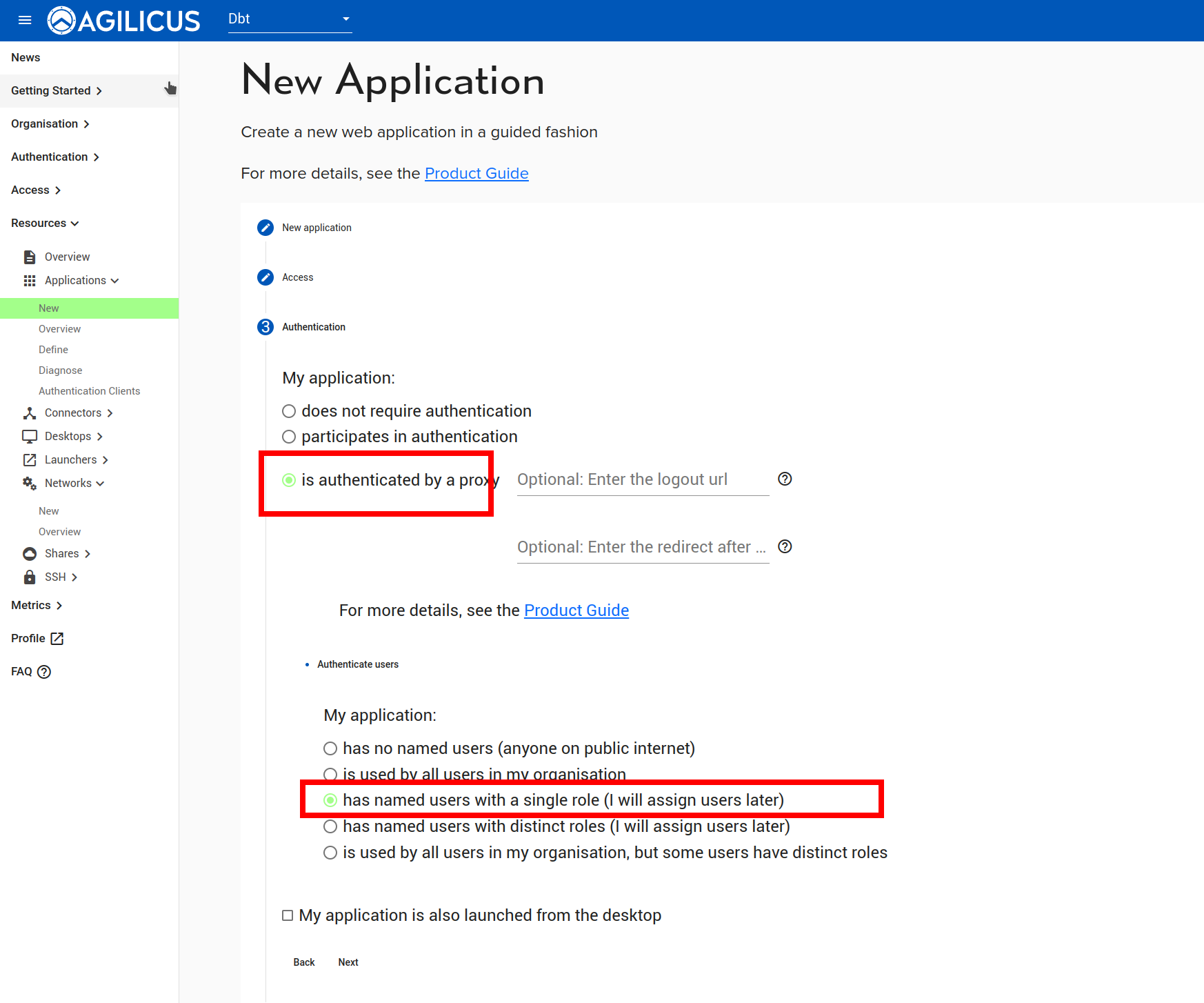Select 'does not require authentication' option

[x=289, y=412]
